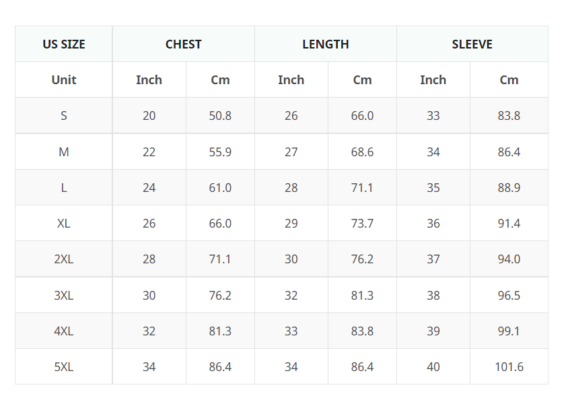The image size is (568, 400).
Task: Select size S row label
Action: click(x=64, y=116)
